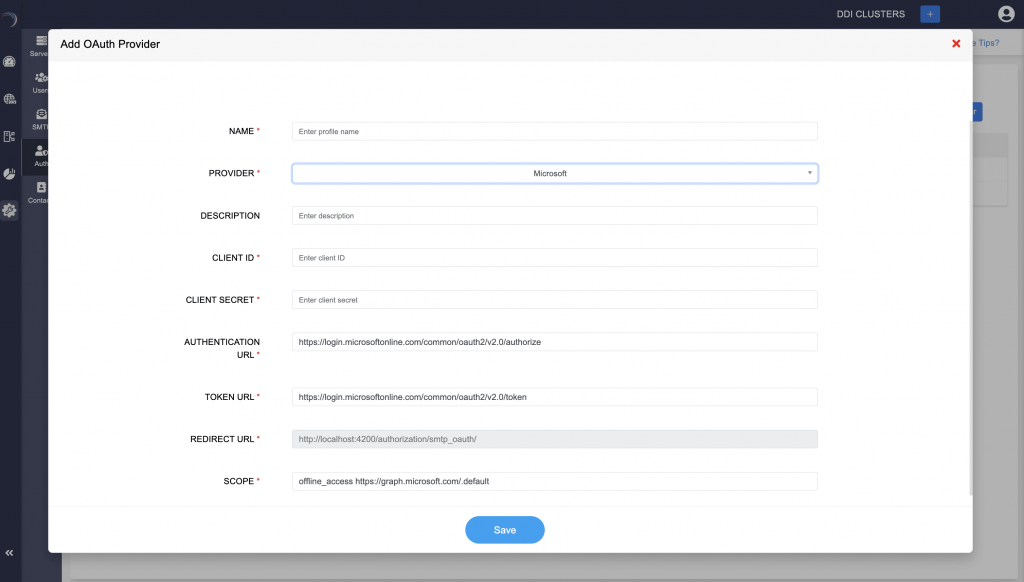Open the Provider dropdown showing Microsoft

[554, 172]
